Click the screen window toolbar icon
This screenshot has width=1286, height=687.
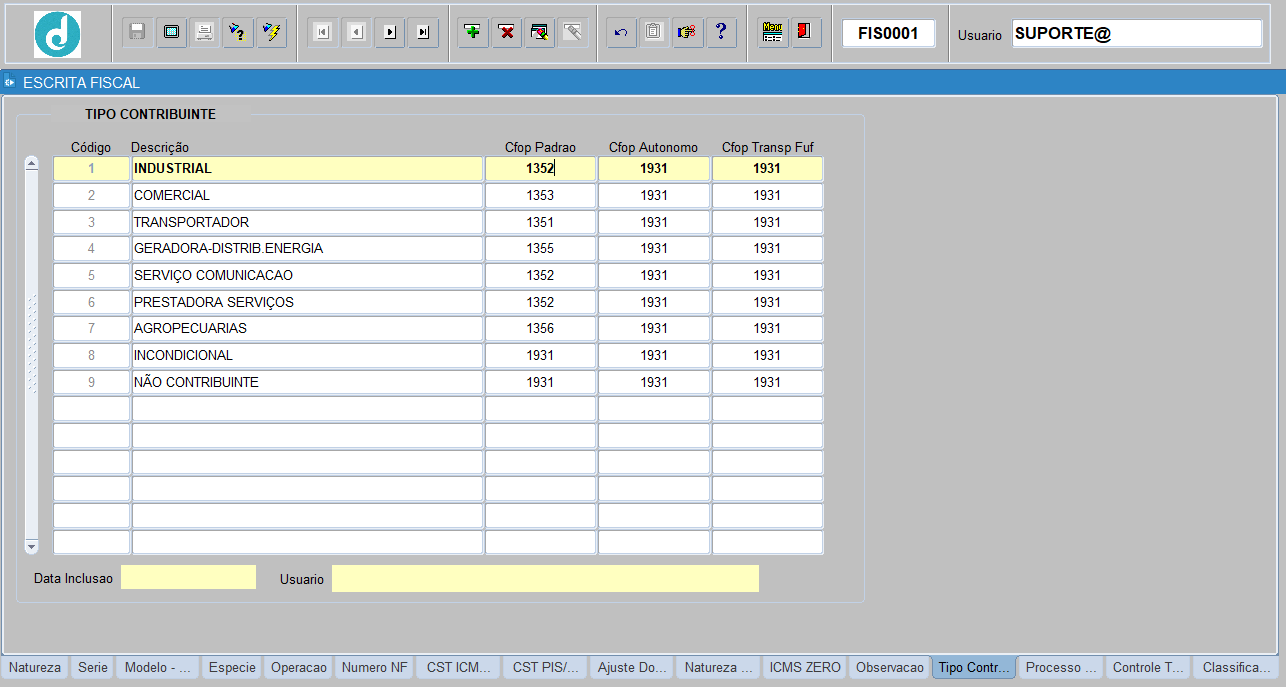[171, 32]
